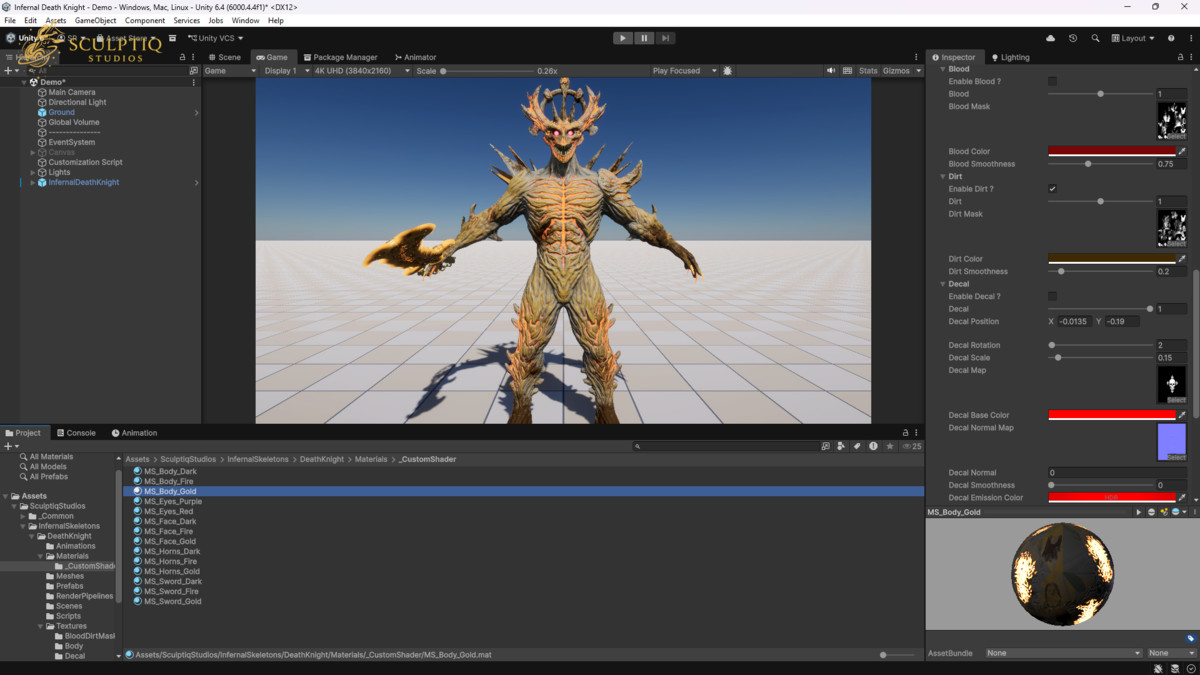
Task: Open the AssetBundle name dropdown
Action: [1063, 653]
